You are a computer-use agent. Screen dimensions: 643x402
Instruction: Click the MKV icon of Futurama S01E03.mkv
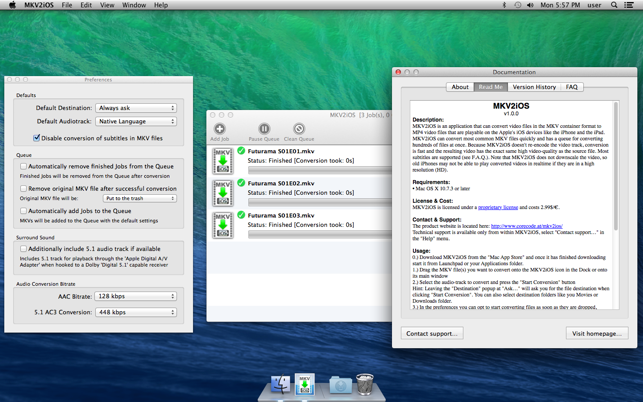(223, 225)
